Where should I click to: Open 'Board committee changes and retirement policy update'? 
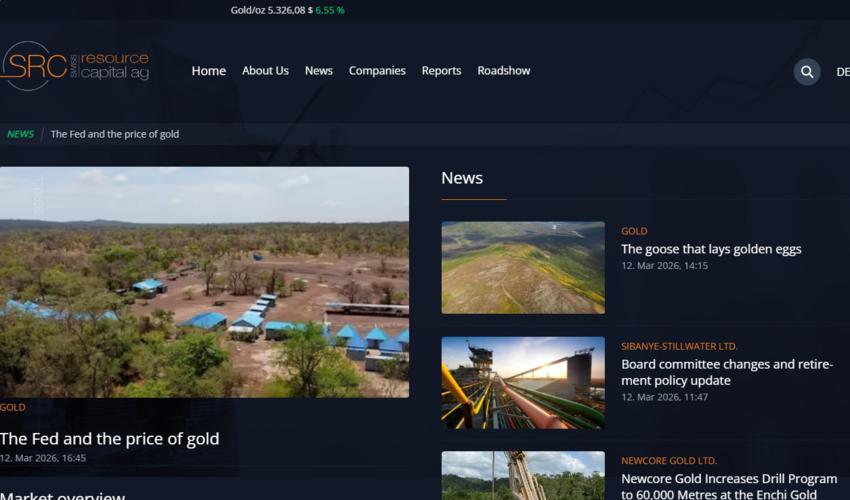click(727, 372)
